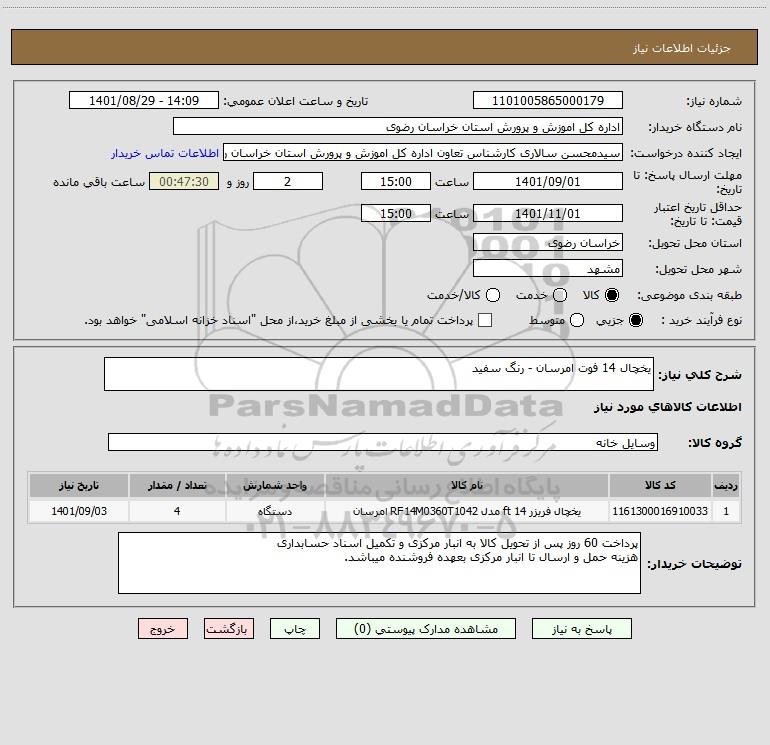Image resolution: width=770 pixels, height=745 pixels.
Task: Click the request creator field سیدمحسن سالاری
Action: point(423,153)
